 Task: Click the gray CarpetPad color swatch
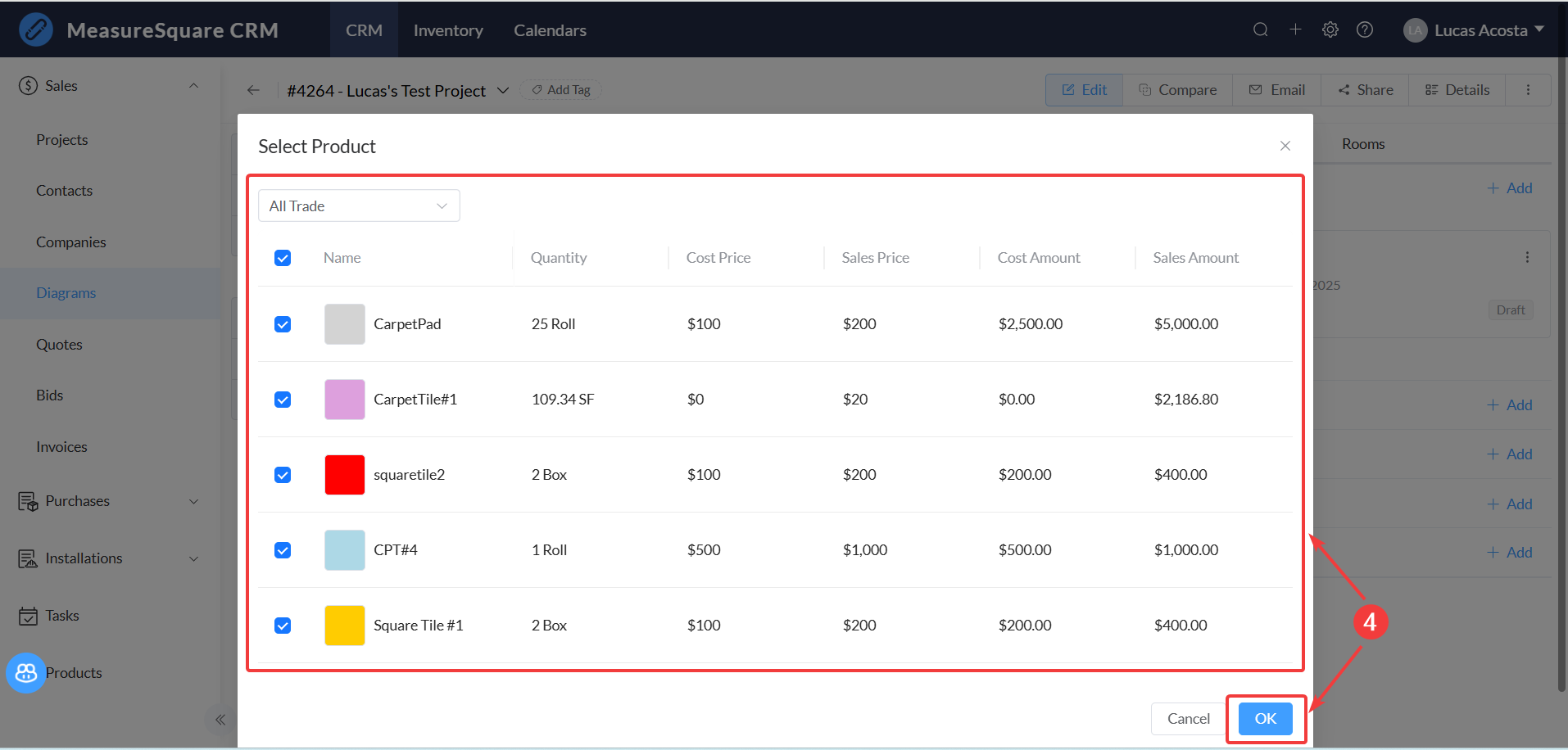345,324
